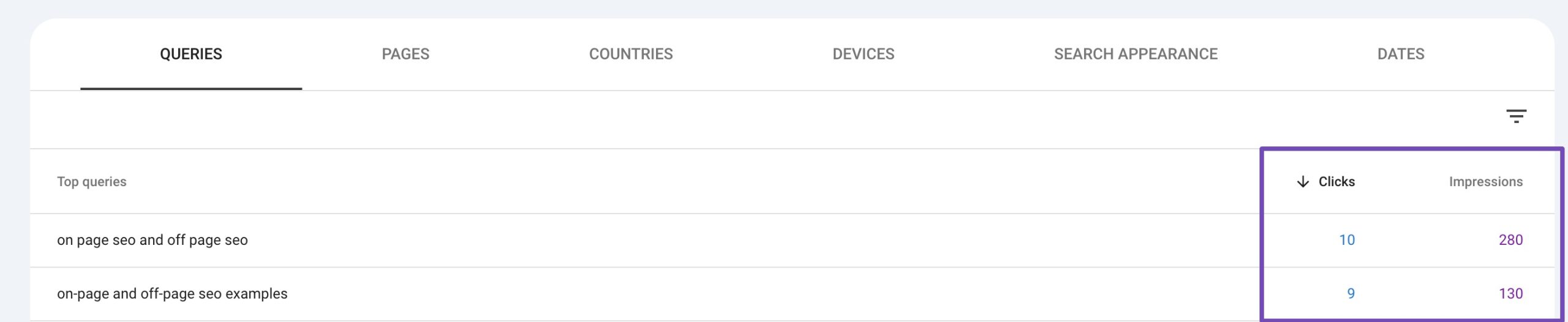Select the COUNTRIES tab
Screen dimensions: 1568x322
(631, 54)
